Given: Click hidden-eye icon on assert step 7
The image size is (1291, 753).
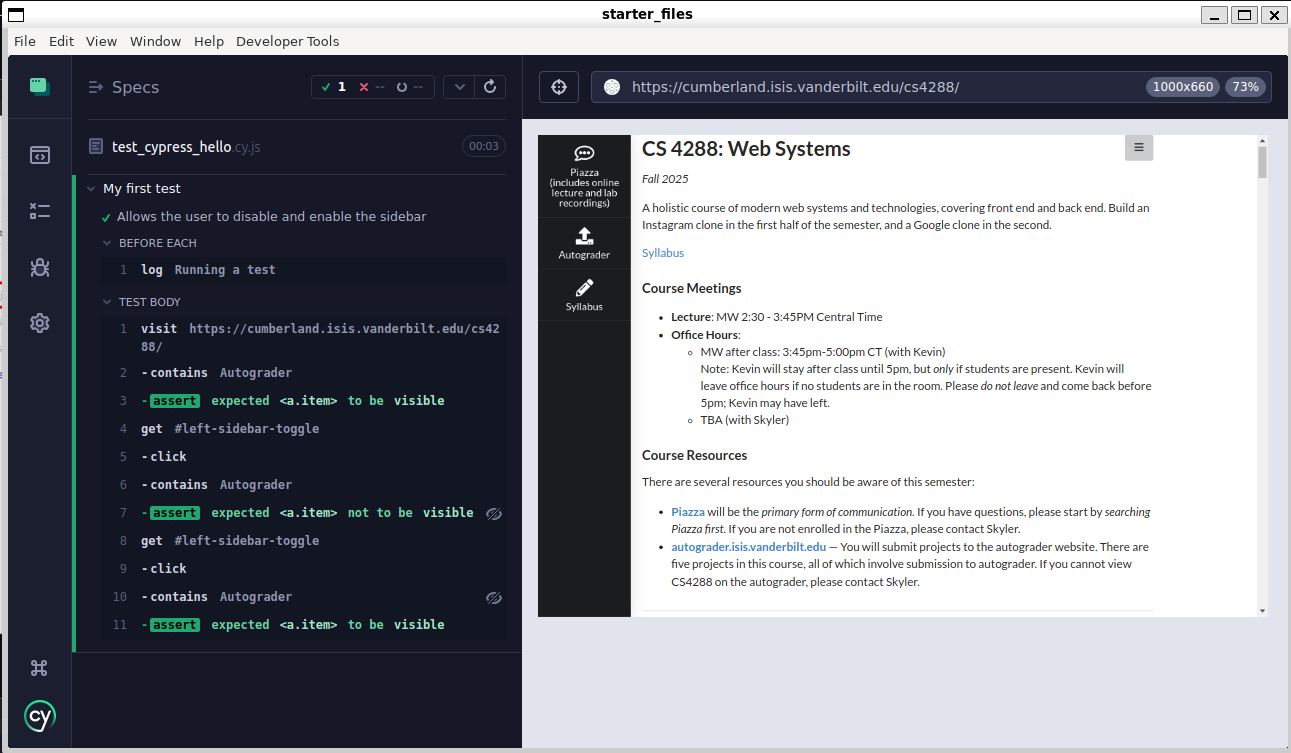Looking at the screenshot, I should (x=493, y=513).
